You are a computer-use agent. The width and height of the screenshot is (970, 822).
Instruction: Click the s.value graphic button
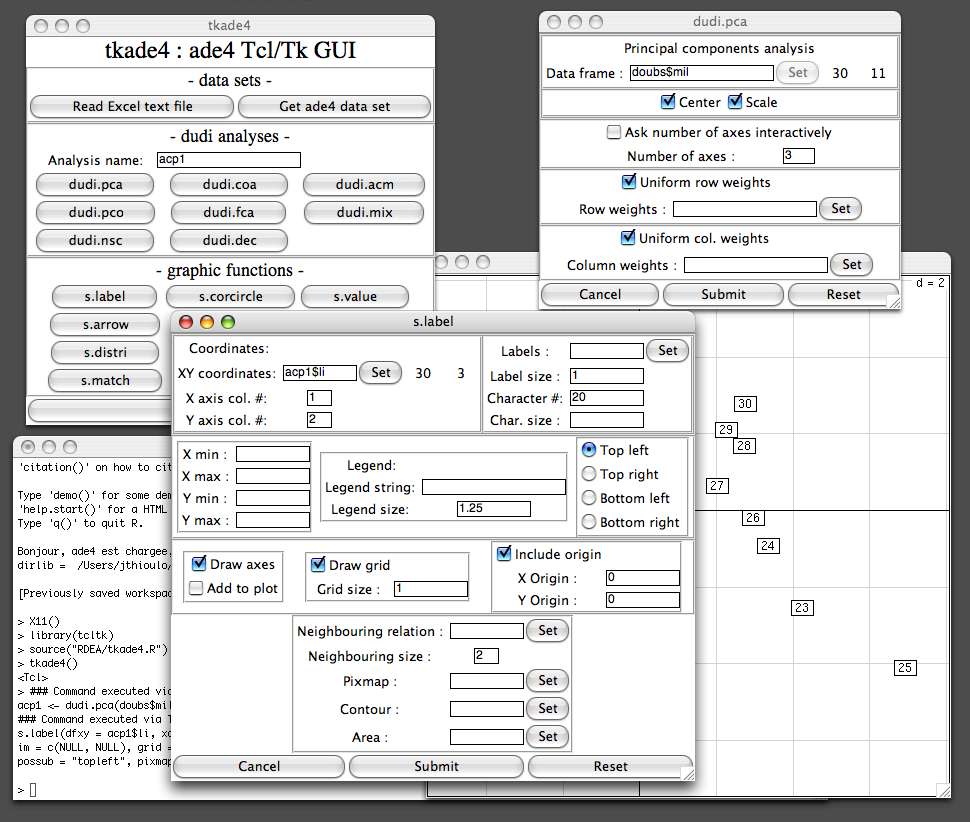coord(355,297)
